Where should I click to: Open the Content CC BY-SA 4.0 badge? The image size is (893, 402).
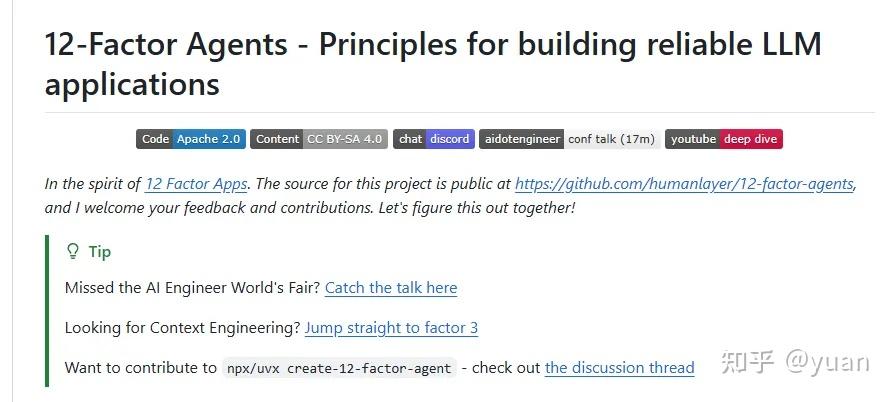318,139
